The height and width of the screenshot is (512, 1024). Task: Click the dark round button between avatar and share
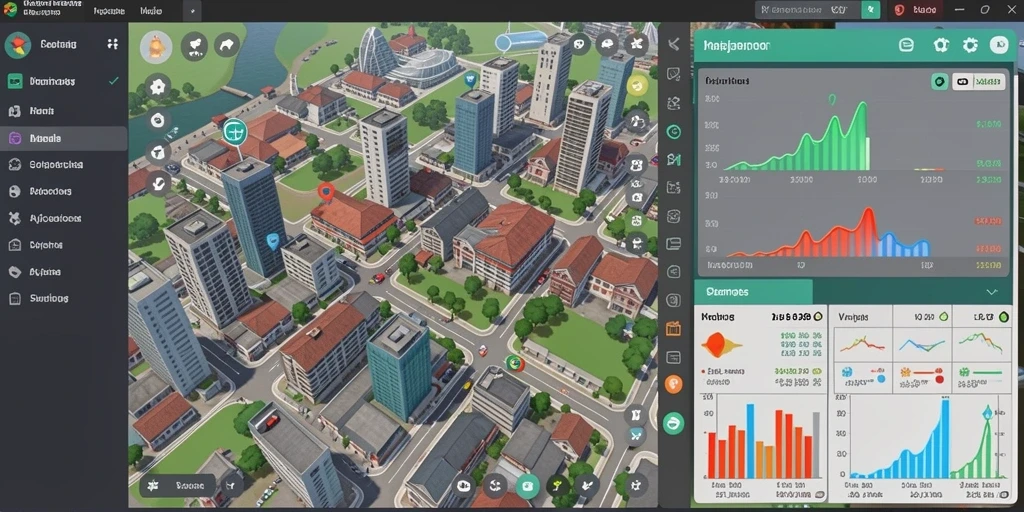pos(195,46)
